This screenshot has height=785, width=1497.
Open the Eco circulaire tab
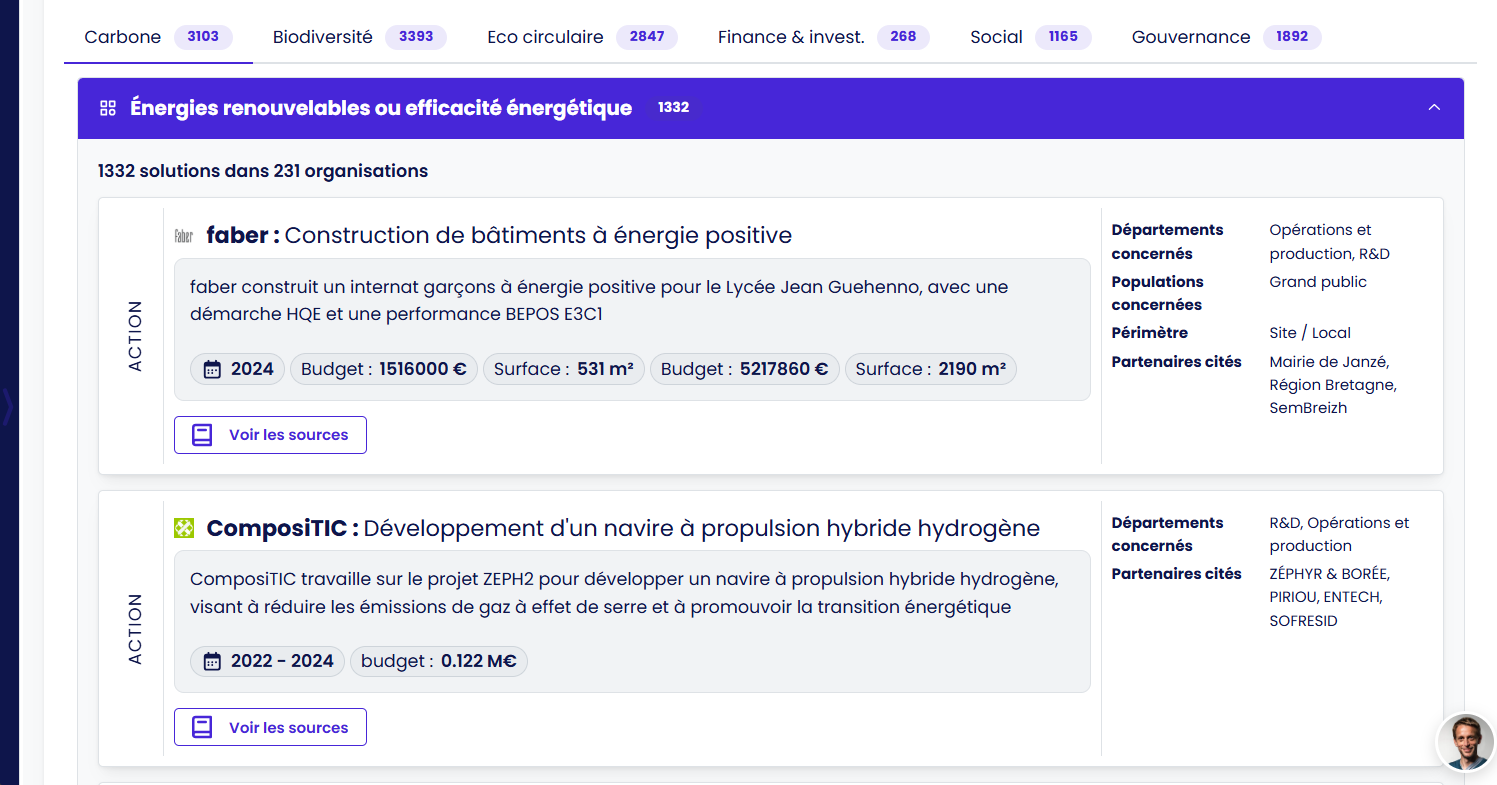click(x=581, y=37)
